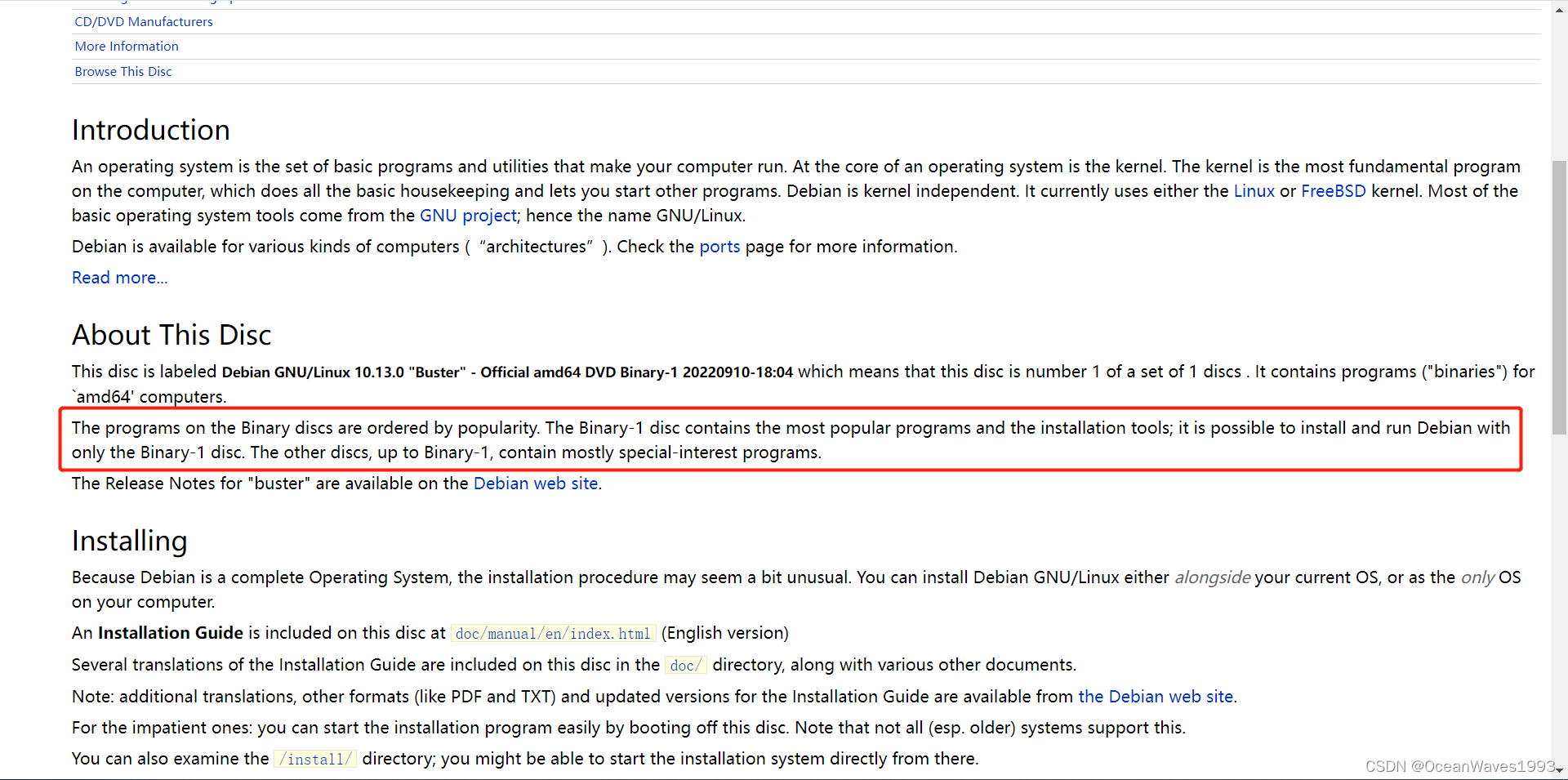
Task: Open Debian web site release notes link
Action: [x=536, y=484]
